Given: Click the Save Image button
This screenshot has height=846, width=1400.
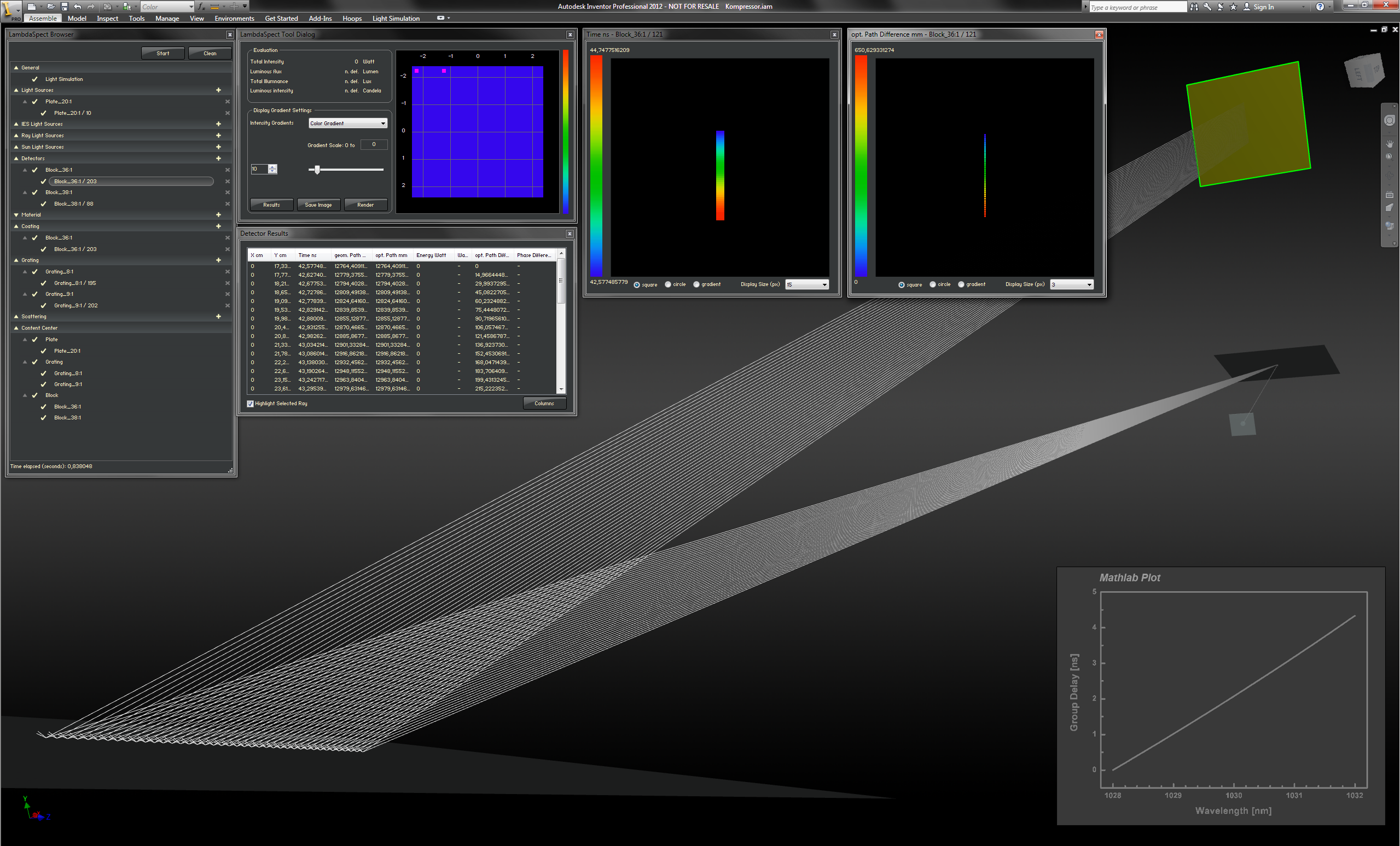Looking at the screenshot, I should point(318,205).
